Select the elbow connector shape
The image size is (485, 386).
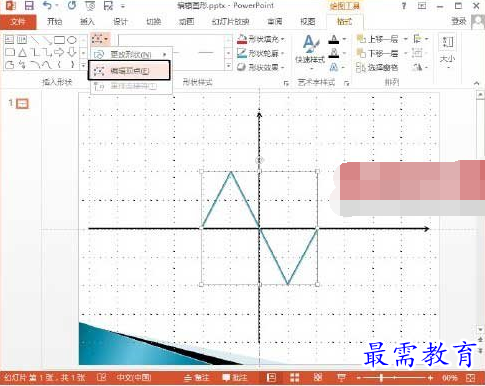(34, 52)
